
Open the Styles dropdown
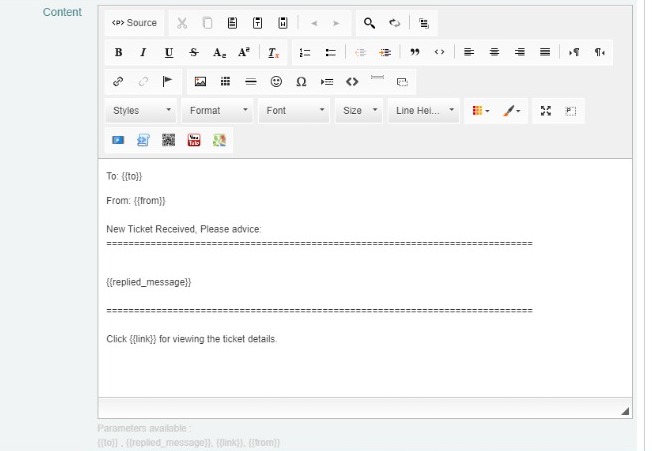click(x=142, y=110)
